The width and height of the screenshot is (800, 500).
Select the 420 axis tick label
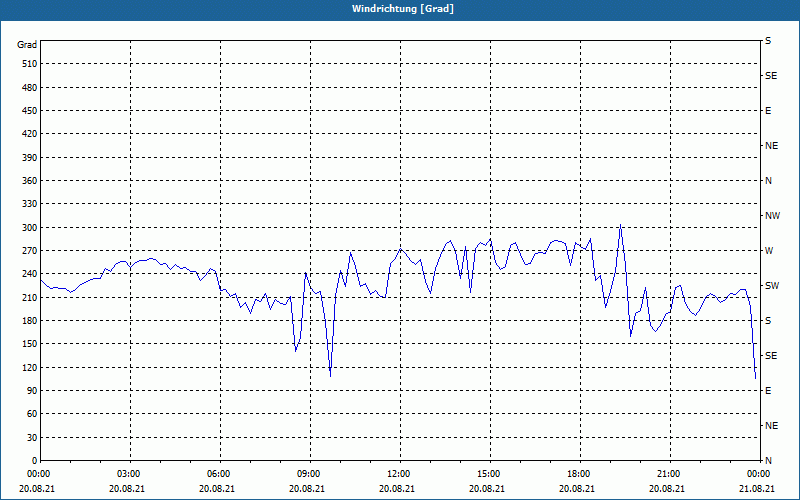tap(29, 134)
